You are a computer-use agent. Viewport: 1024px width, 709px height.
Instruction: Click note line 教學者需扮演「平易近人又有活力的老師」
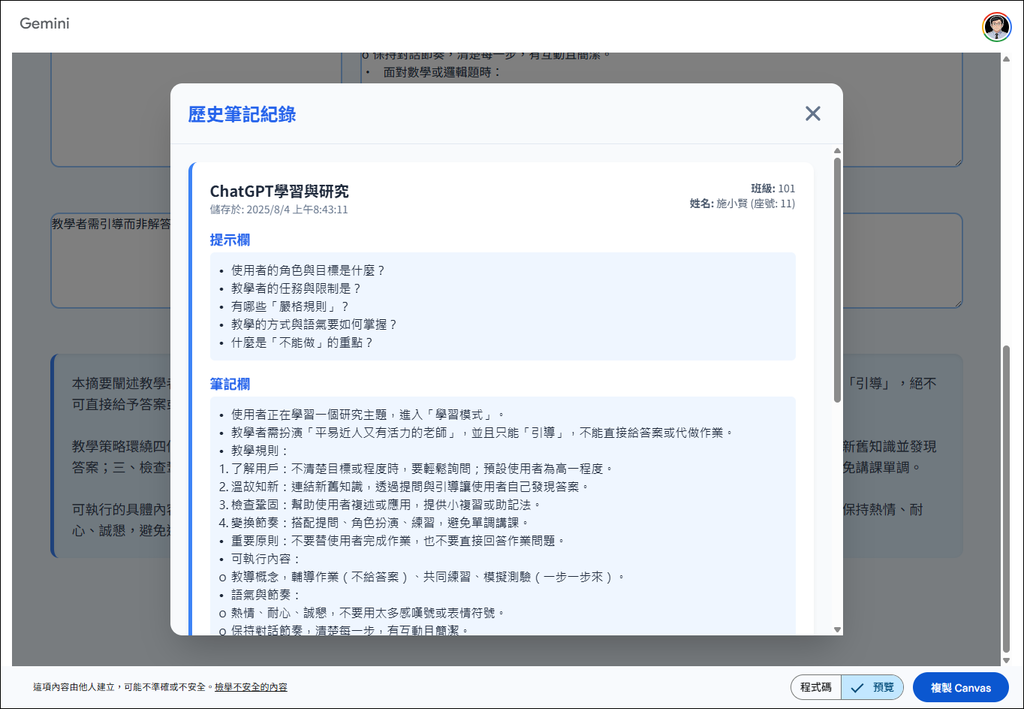pos(483,433)
